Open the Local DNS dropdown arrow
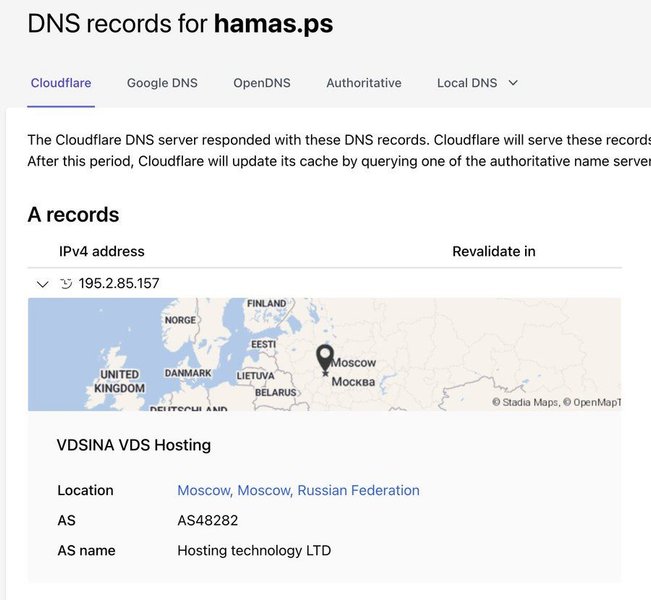Screen dimensions: 651x600 click(514, 83)
